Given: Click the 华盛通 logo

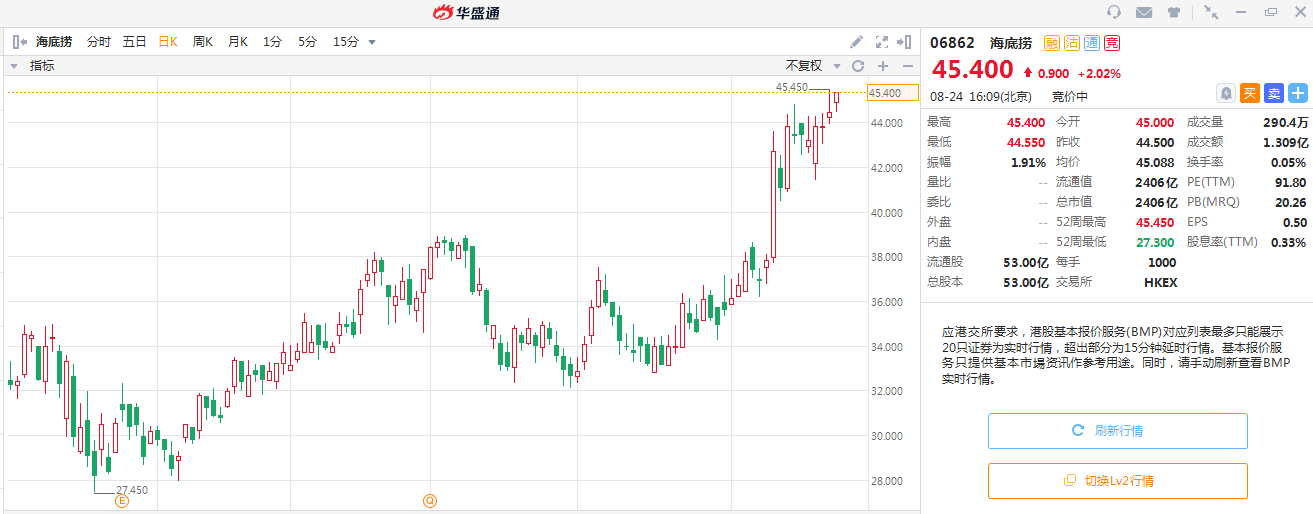Looking at the screenshot, I should point(466,12).
